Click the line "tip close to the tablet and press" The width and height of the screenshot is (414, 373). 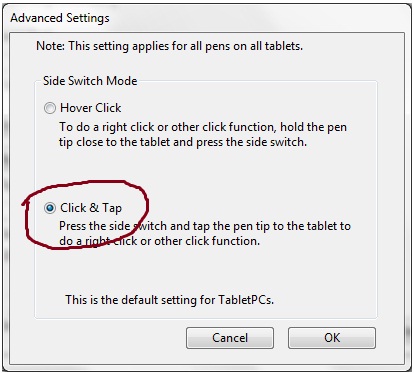point(183,142)
